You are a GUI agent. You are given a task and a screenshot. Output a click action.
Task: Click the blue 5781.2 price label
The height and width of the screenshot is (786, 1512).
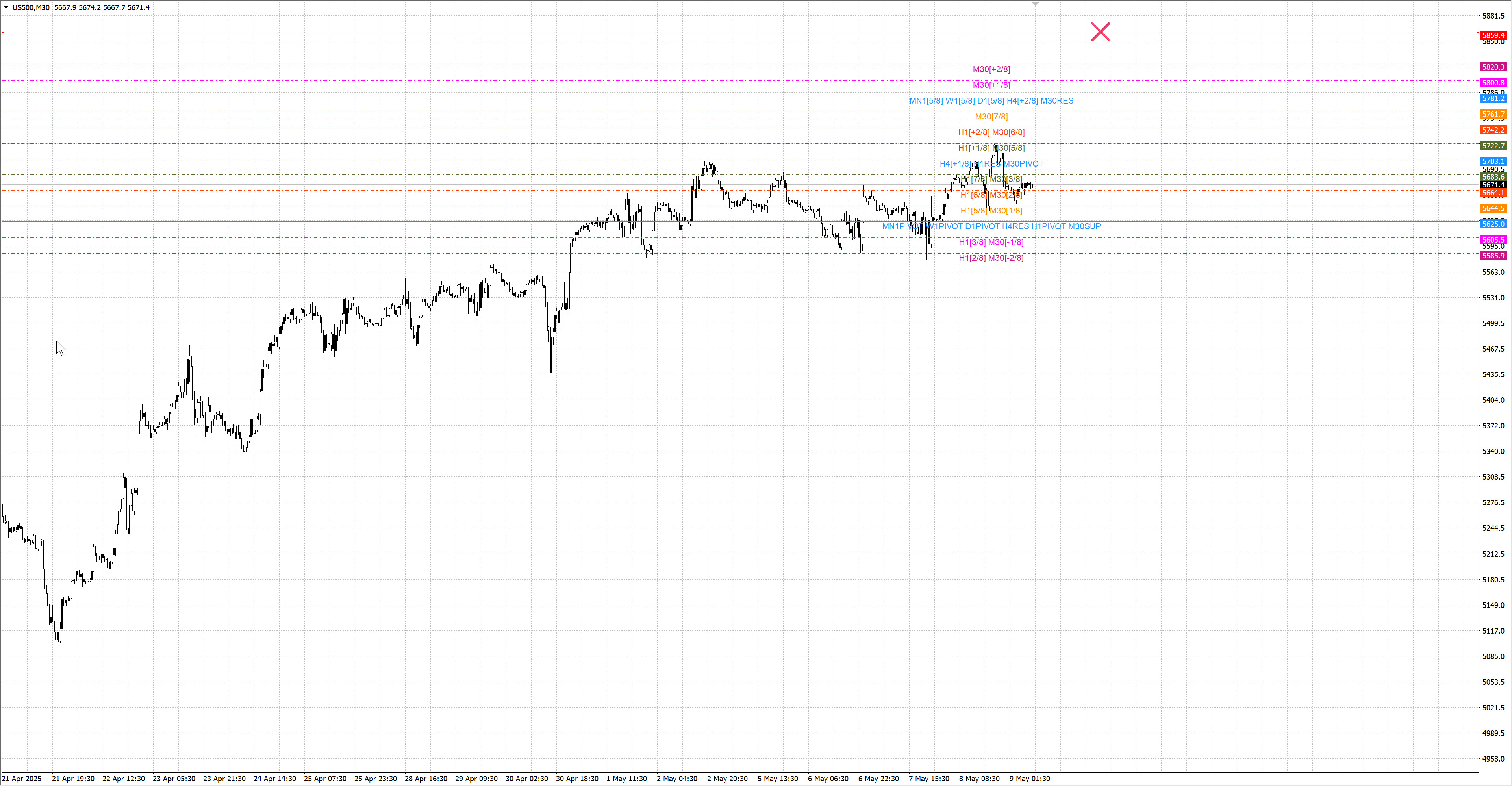click(1493, 98)
